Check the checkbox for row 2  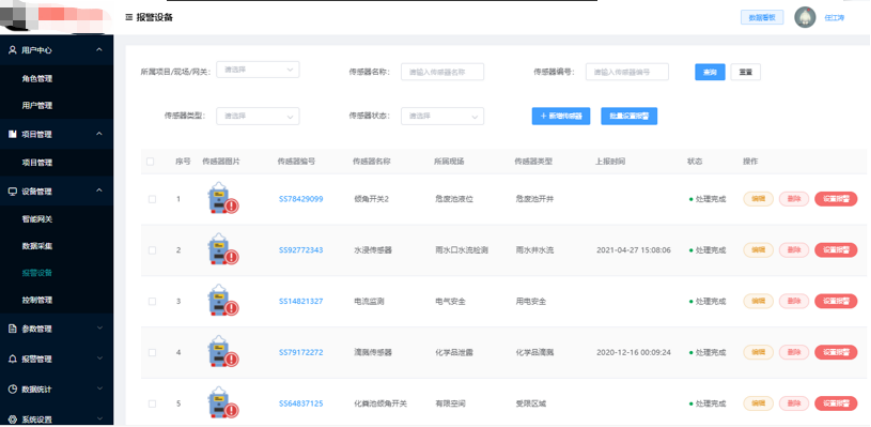[152, 250]
